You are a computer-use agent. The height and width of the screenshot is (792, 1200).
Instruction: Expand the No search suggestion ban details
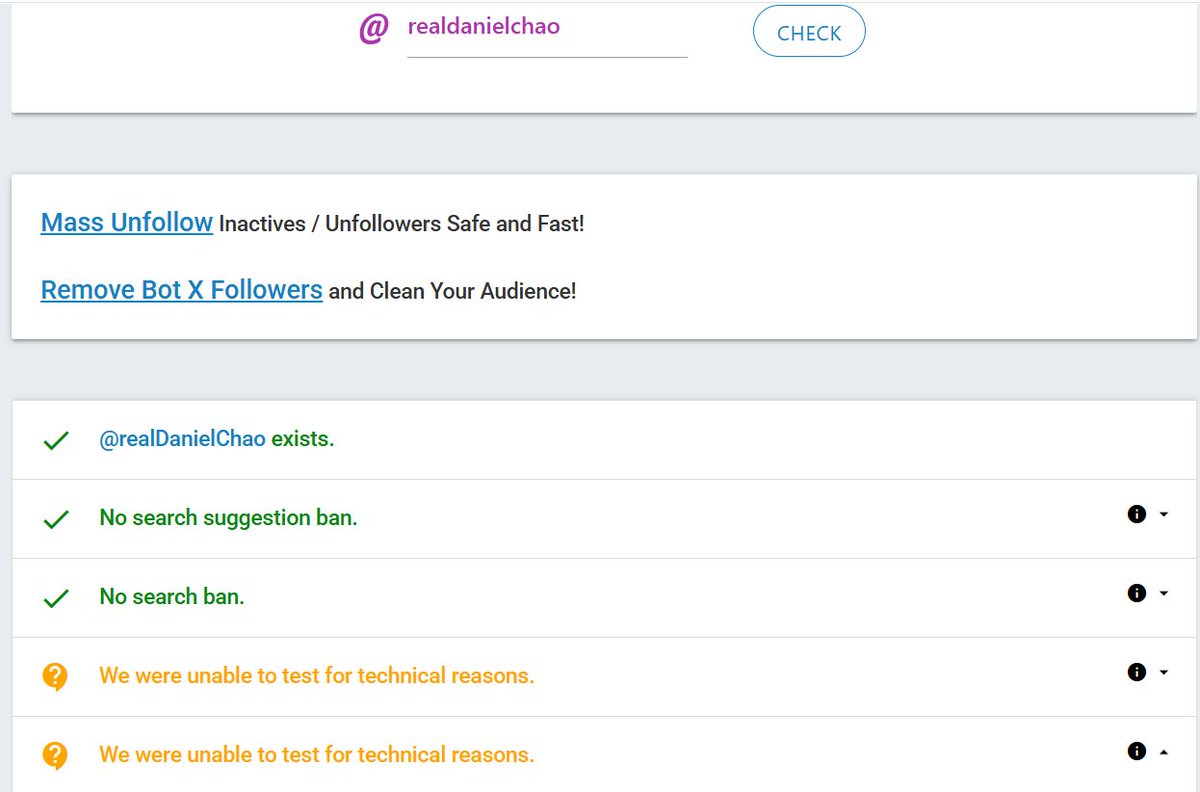[1163, 515]
